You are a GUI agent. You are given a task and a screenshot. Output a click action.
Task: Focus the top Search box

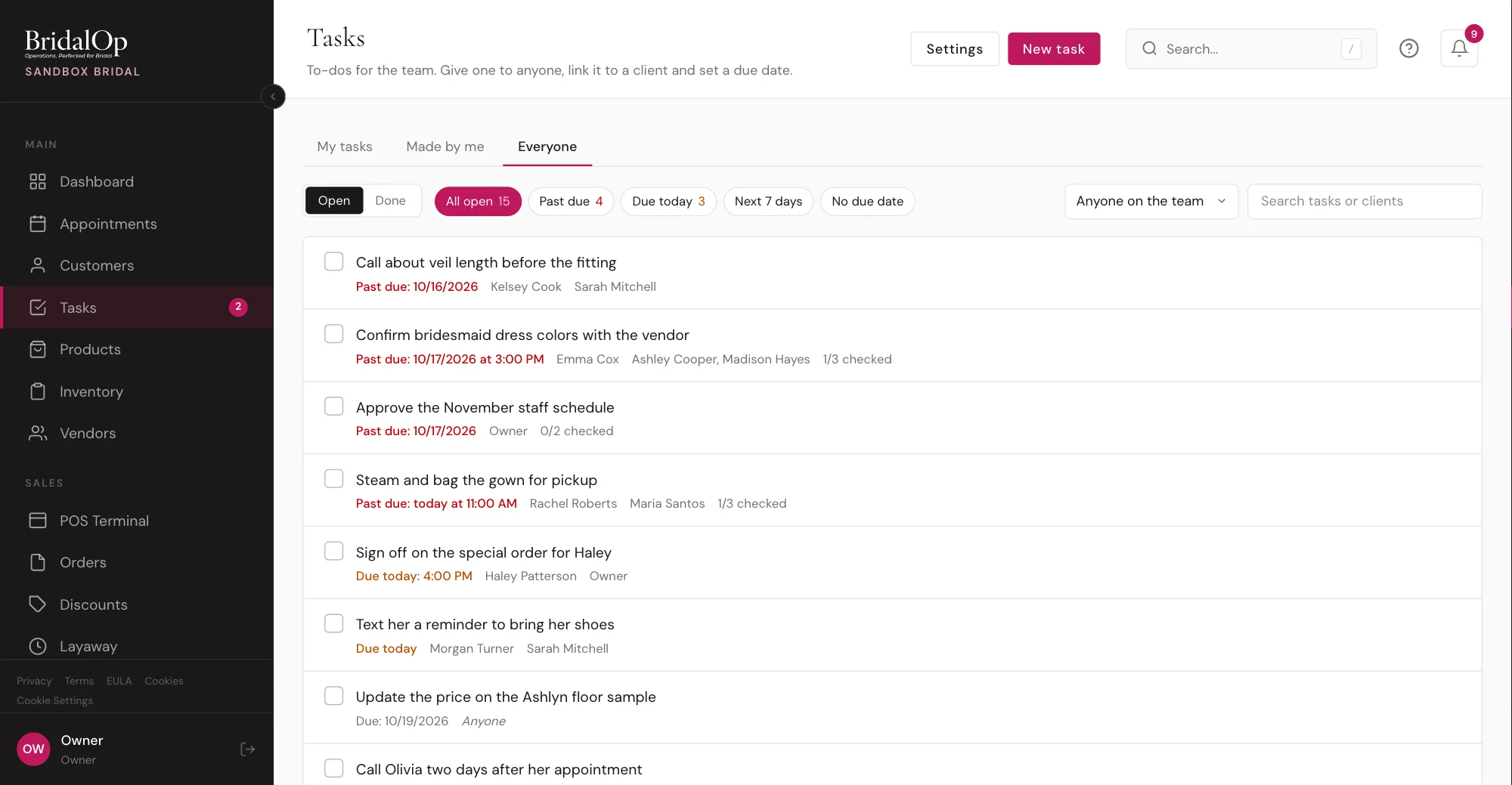point(1251,48)
